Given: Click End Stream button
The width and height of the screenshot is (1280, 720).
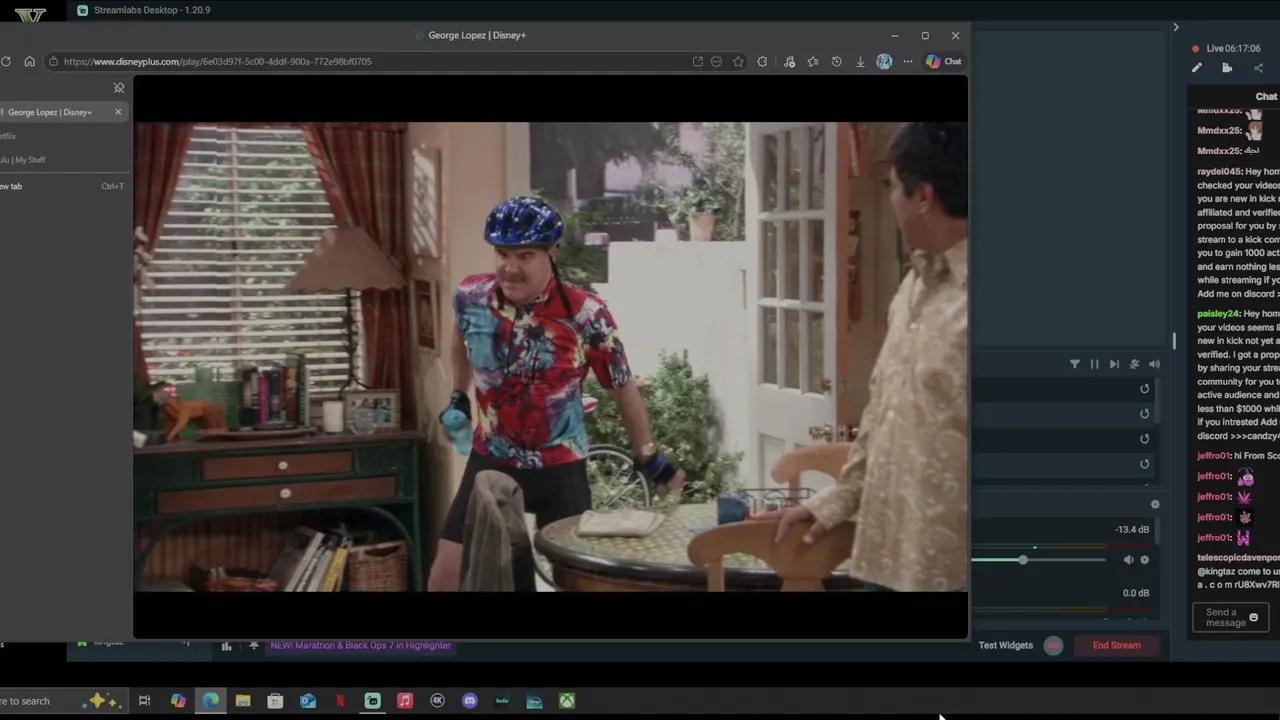Looking at the screenshot, I should tap(1116, 645).
